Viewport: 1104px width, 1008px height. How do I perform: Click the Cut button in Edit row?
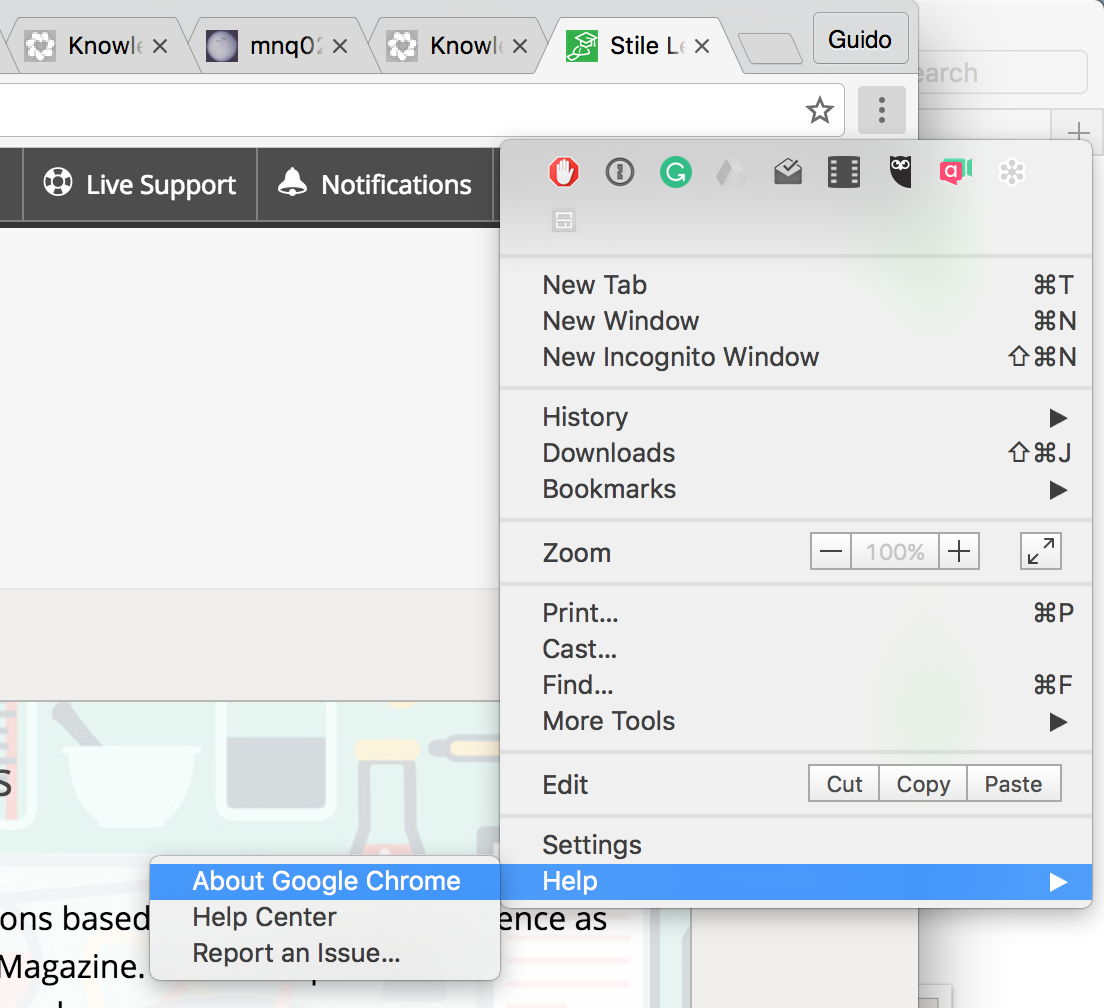coord(843,783)
